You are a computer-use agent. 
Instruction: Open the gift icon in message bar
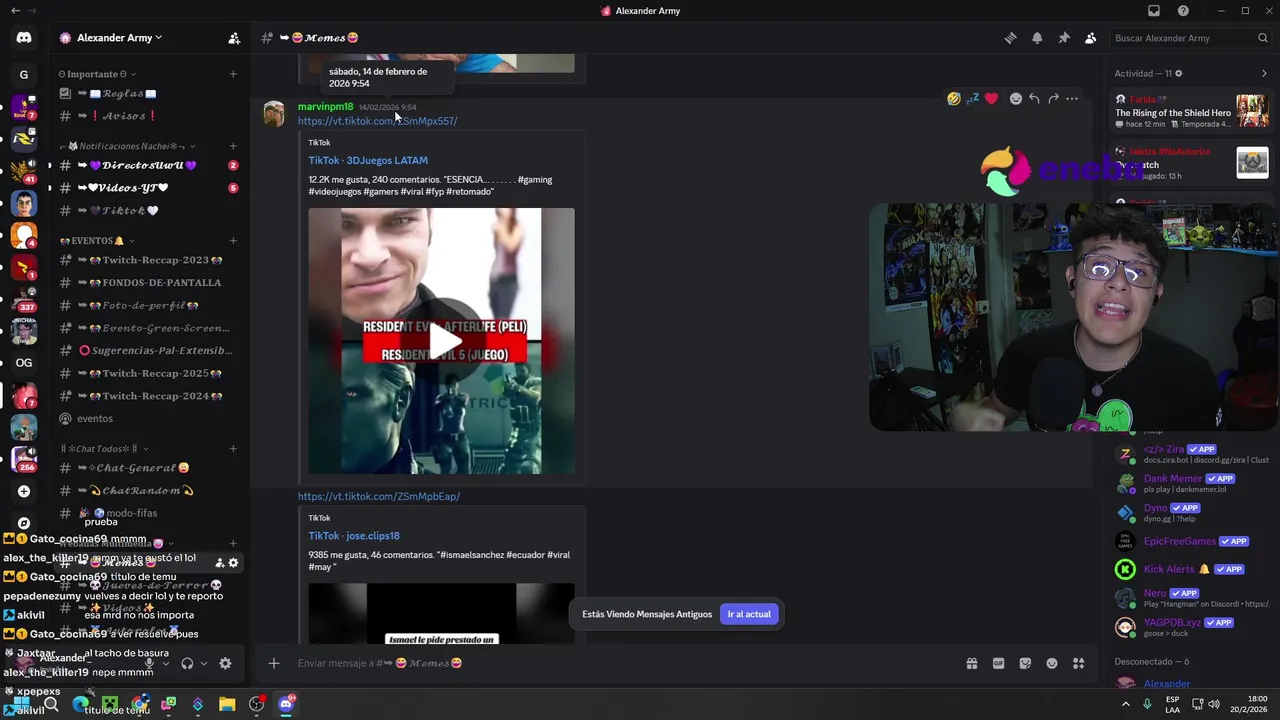[x=972, y=663]
